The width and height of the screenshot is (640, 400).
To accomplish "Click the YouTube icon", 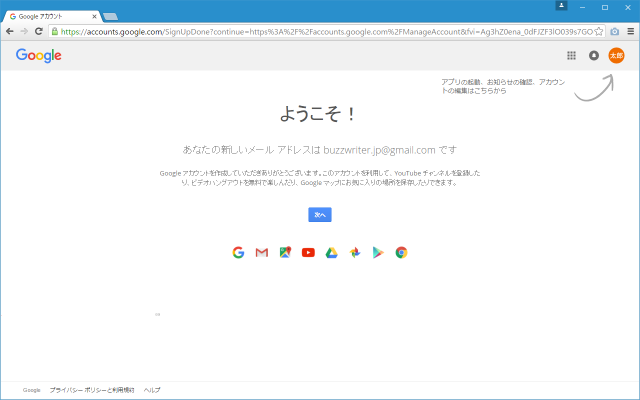I will (x=308, y=252).
